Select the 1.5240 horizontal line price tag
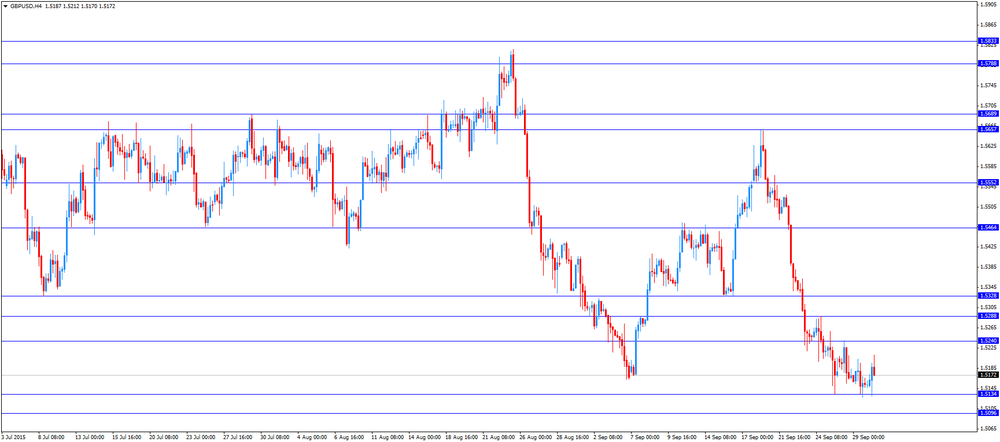This screenshot has width=1000, height=442. [988, 341]
